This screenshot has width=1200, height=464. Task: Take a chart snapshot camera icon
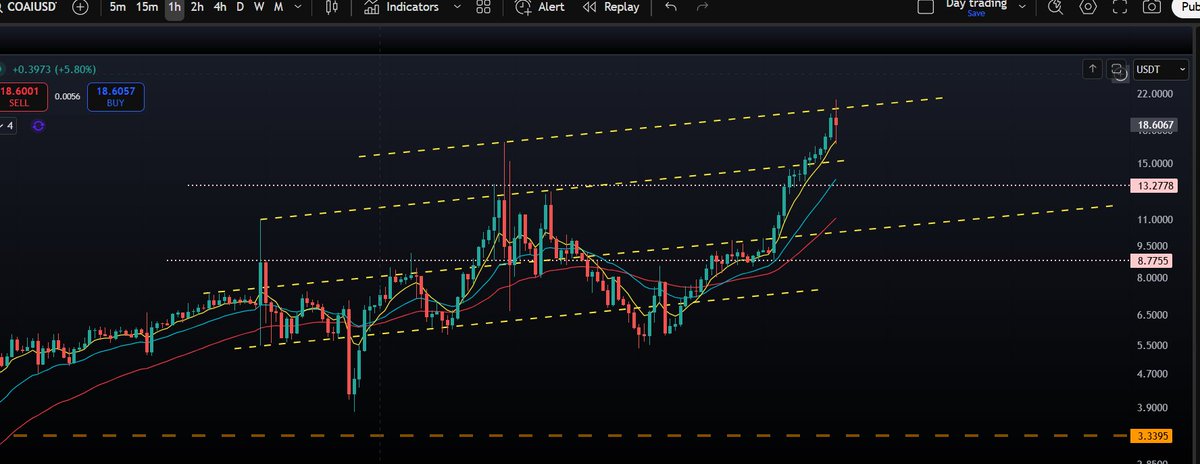1152,7
